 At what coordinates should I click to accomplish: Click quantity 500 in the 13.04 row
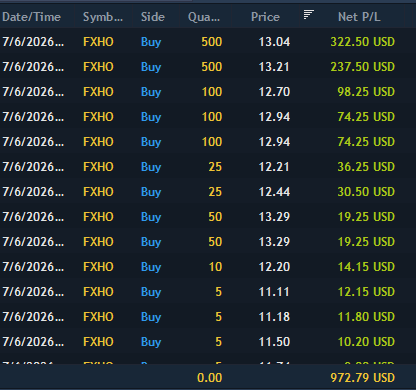pos(212,42)
